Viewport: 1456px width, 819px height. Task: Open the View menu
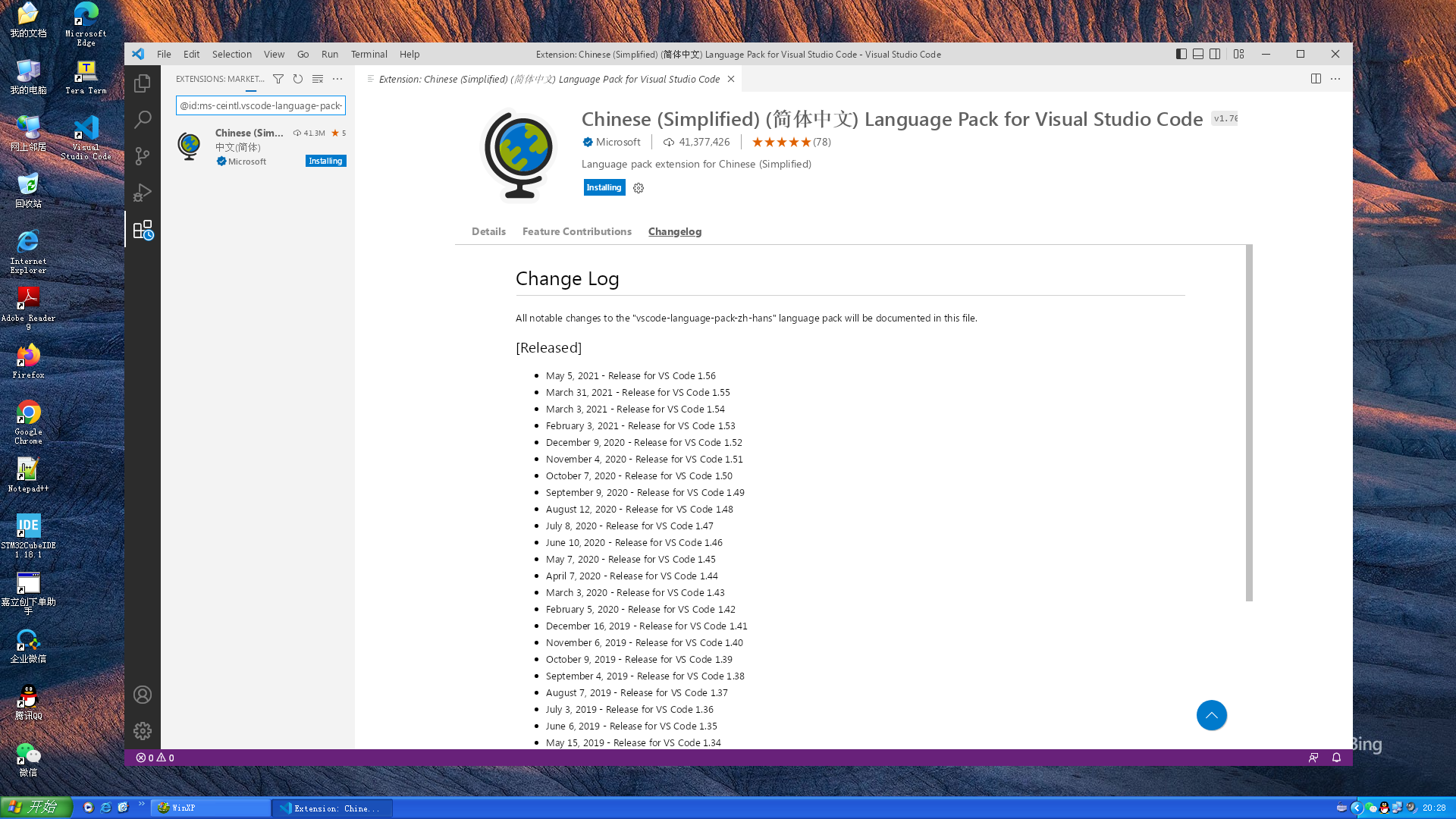(274, 54)
